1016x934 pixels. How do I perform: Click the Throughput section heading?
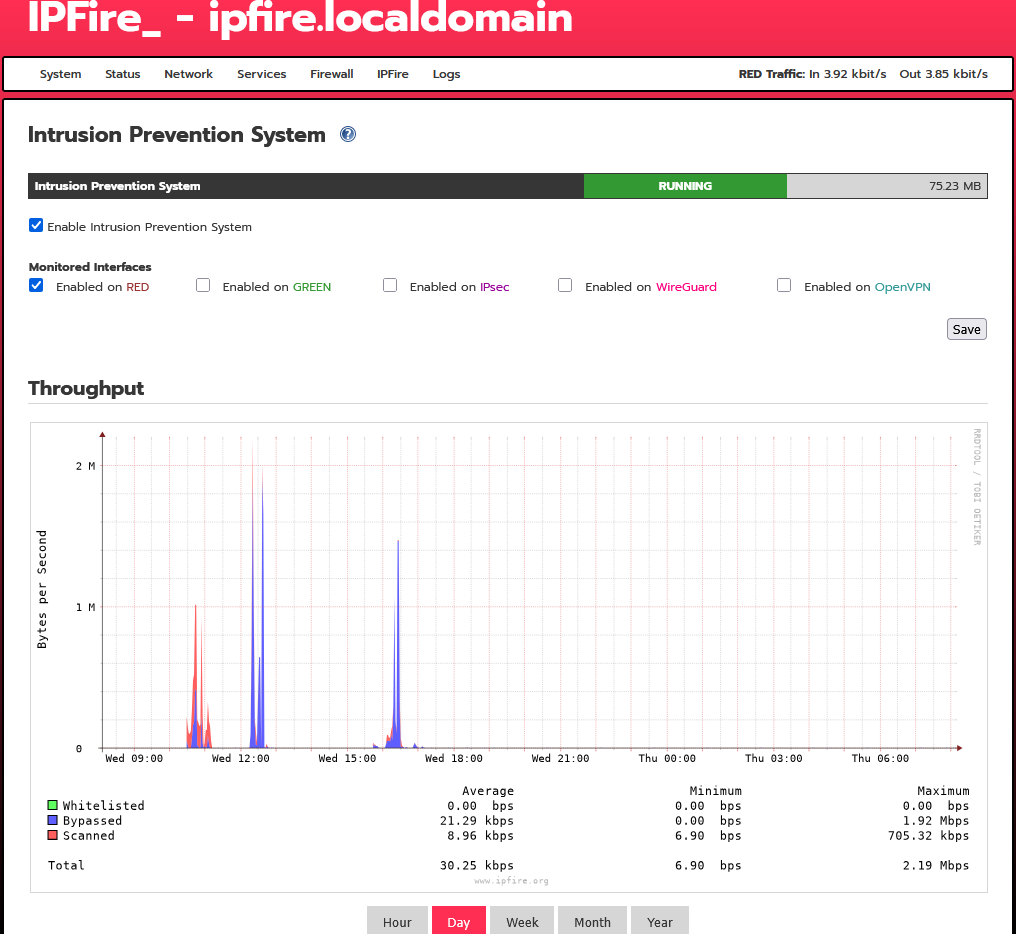[x=86, y=388]
